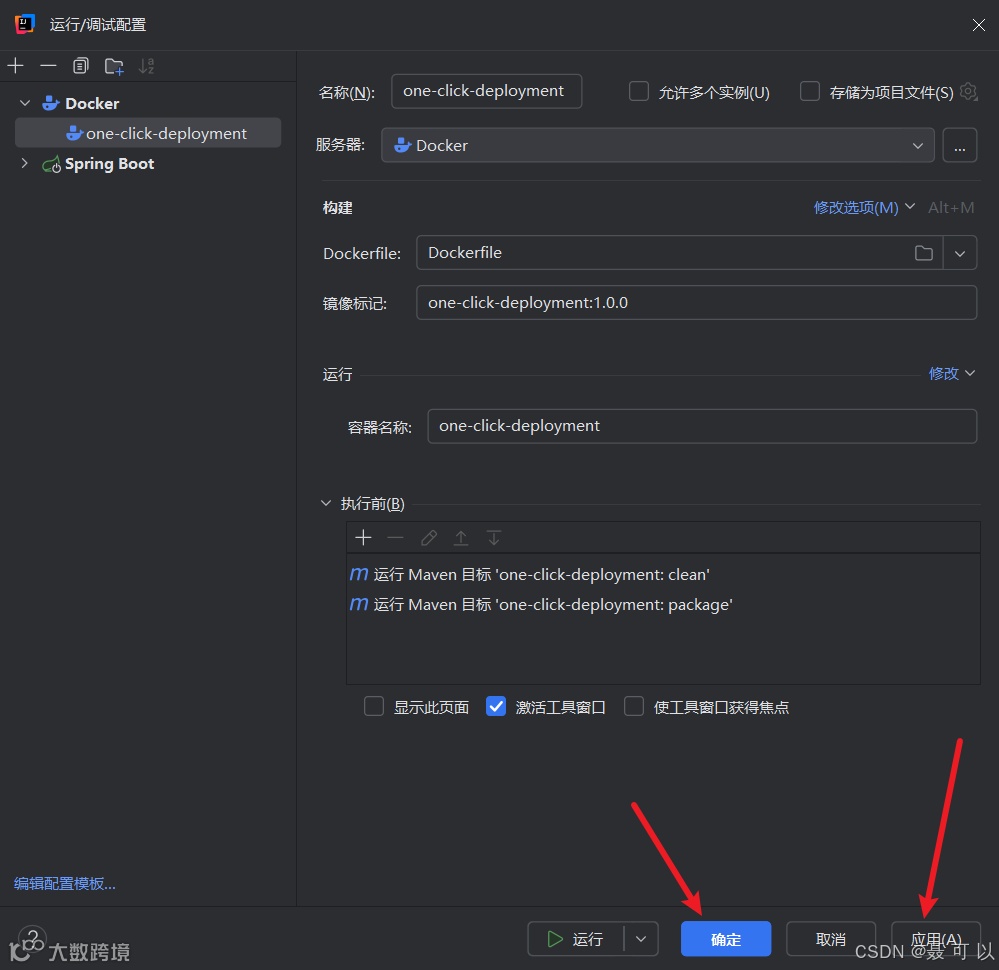This screenshot has height=970, width=999.
Task: Toggle store as project file checkbox
Action: coord(809,92)
